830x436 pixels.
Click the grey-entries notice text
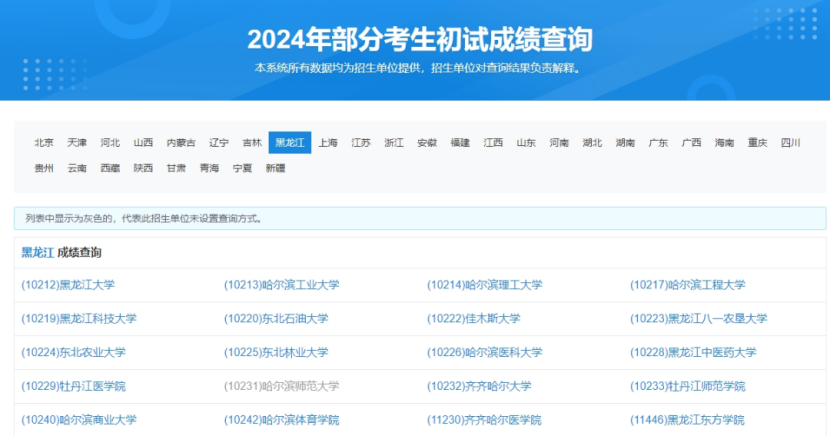tap(143, 219)
